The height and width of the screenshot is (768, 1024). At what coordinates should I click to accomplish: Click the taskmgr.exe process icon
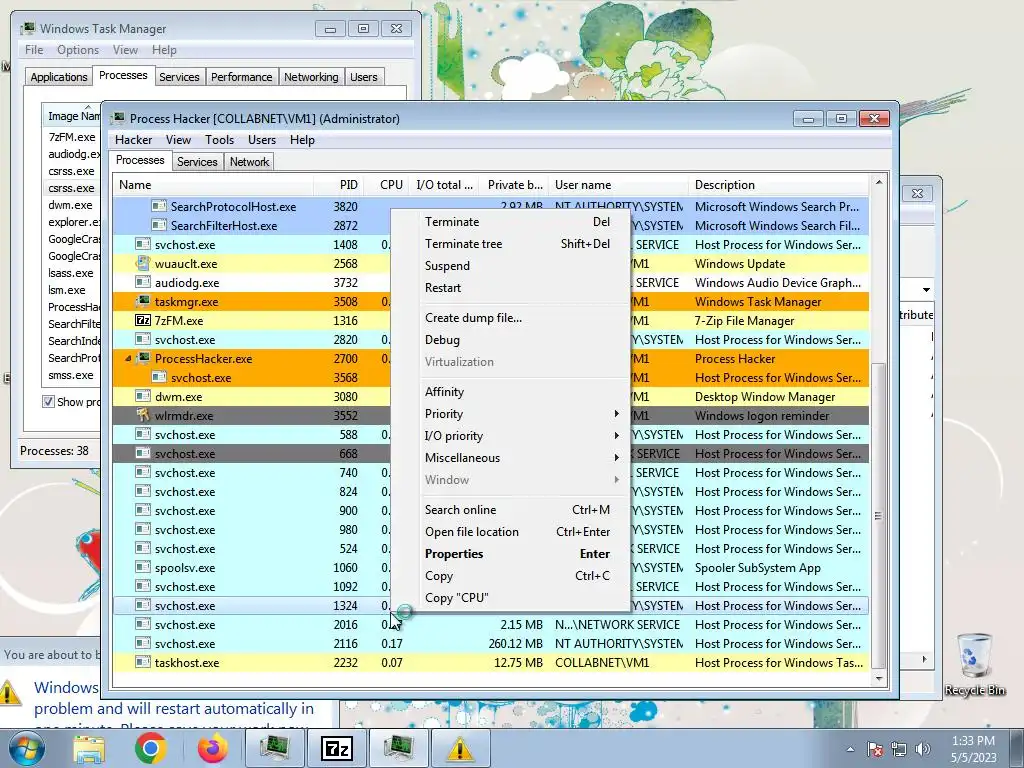coord(142,302)
